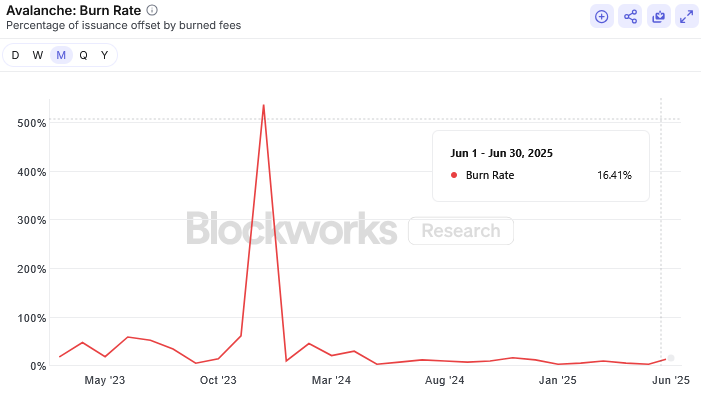This screenshot has width=701, height=397.
Task: Click the info icon beside Burn Rate title
Action: [x=152, y=10]
